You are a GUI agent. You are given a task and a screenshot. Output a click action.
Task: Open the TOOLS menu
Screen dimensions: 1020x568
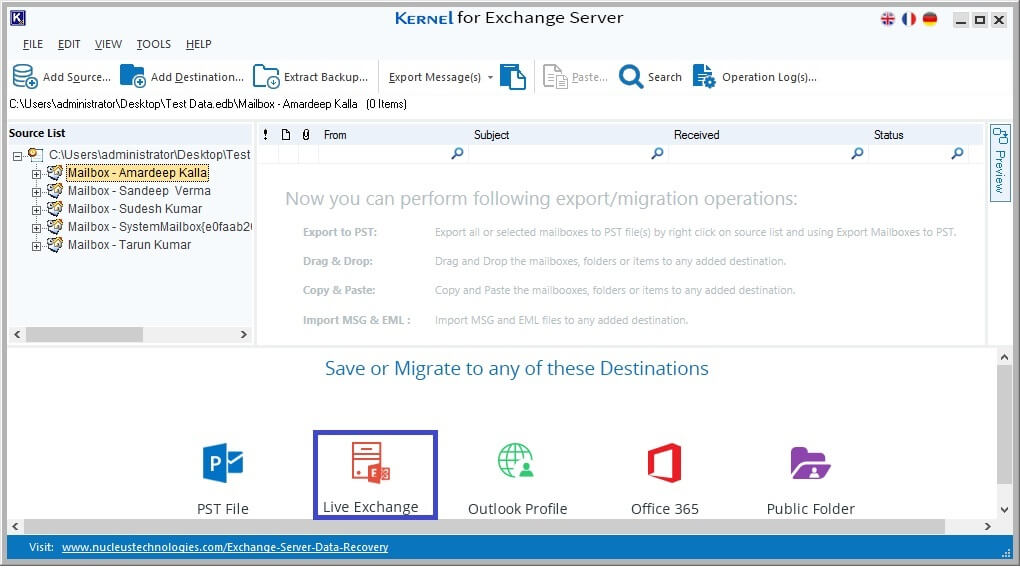coord(153,44)
